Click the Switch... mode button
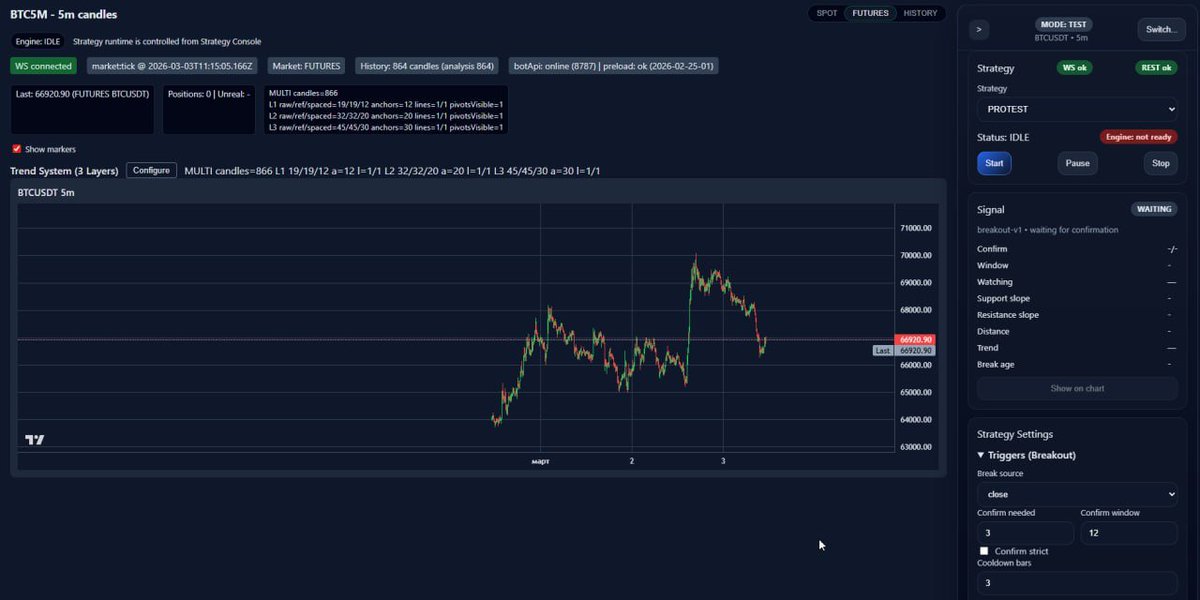The height and width of the screenshot is (600, 1200). pos(1161,30)
